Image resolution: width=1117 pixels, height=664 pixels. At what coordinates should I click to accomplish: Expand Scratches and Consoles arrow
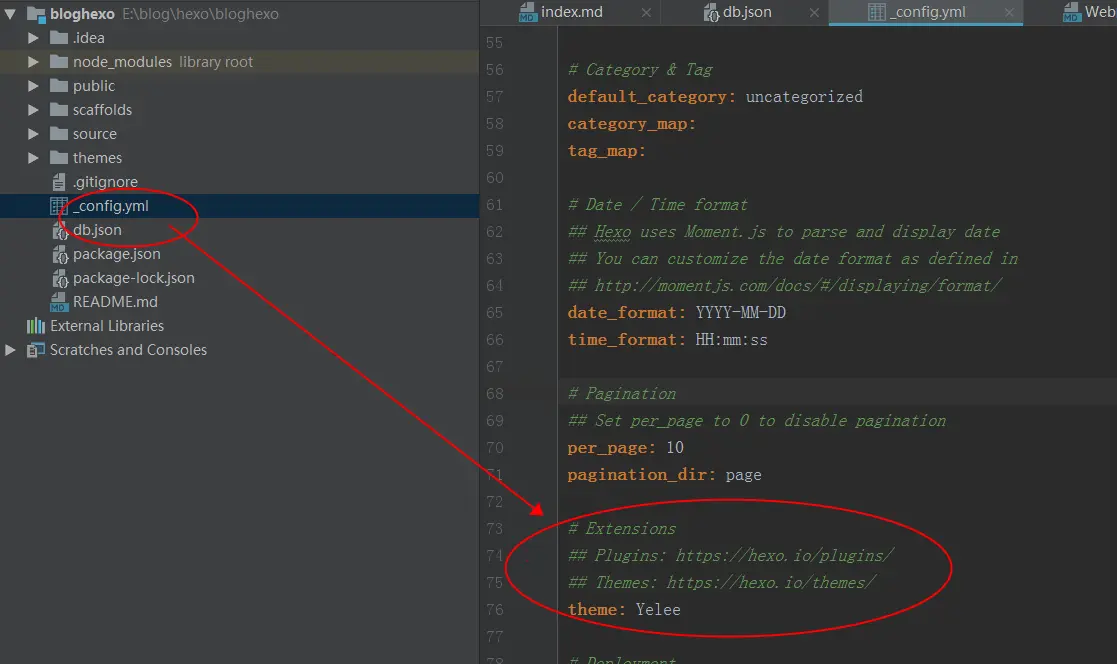[10, 350]
